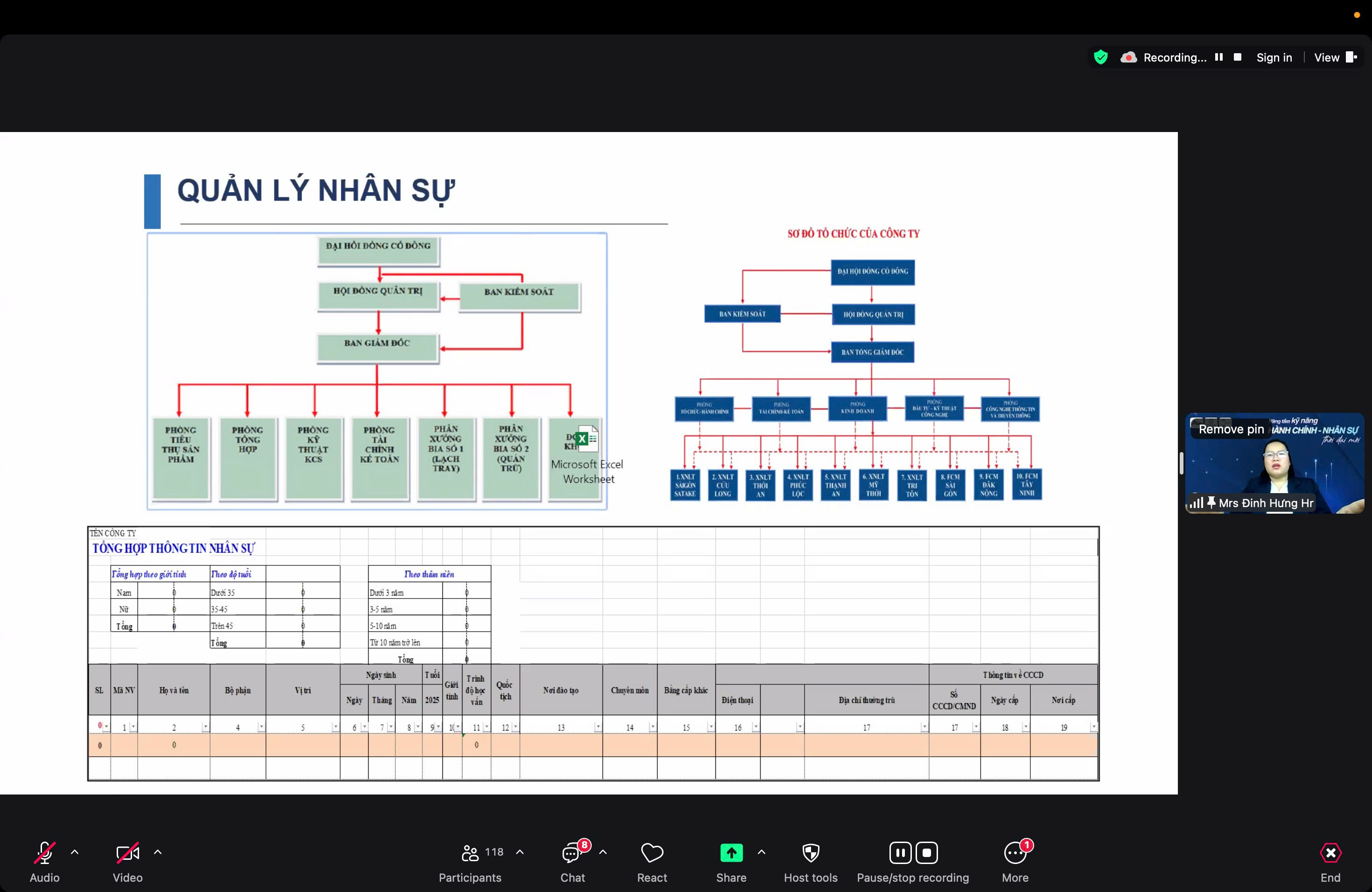The image size is (1372, 892).
Task: End the meeting
Action: click(1330, 853)
